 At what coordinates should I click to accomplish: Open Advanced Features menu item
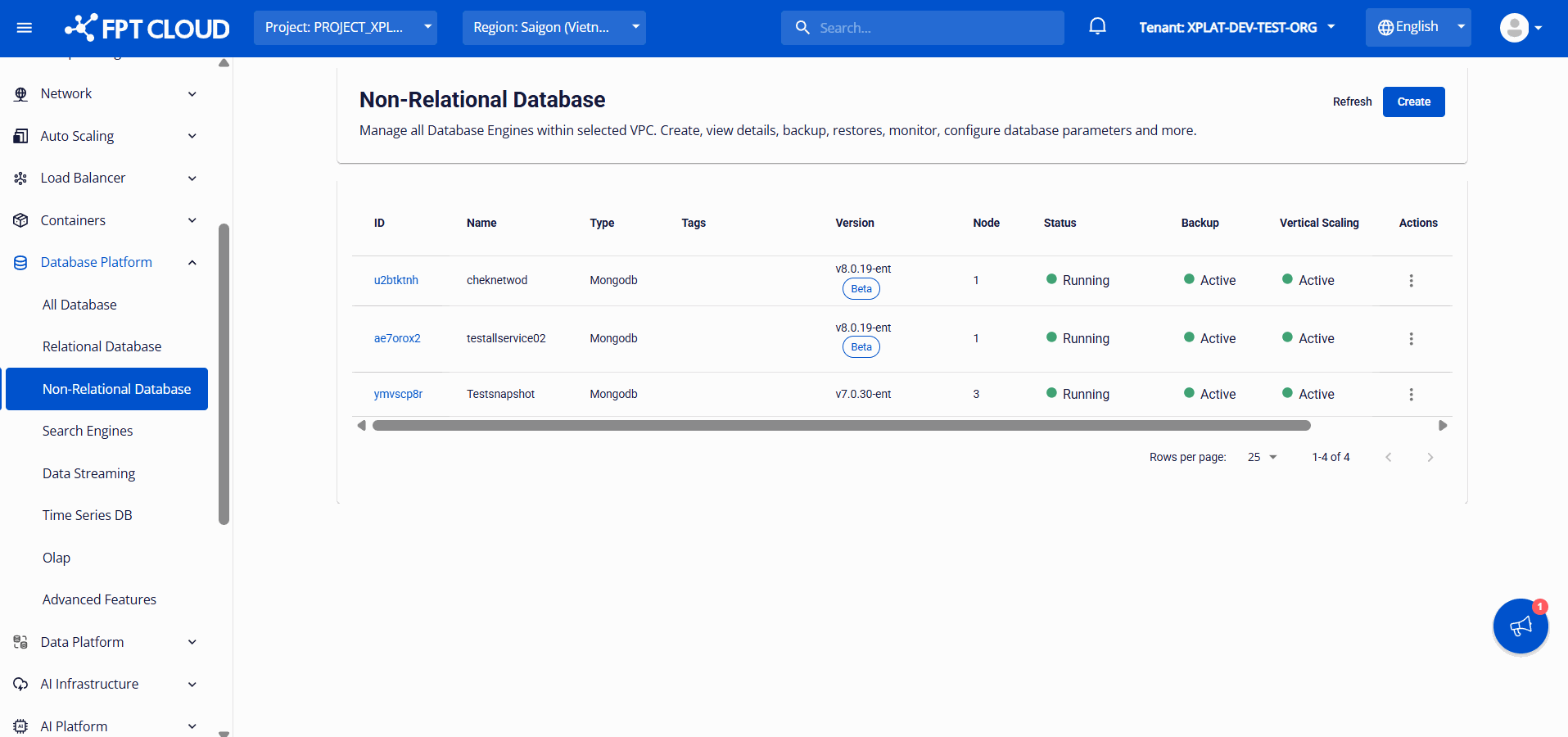coord(99,600)
